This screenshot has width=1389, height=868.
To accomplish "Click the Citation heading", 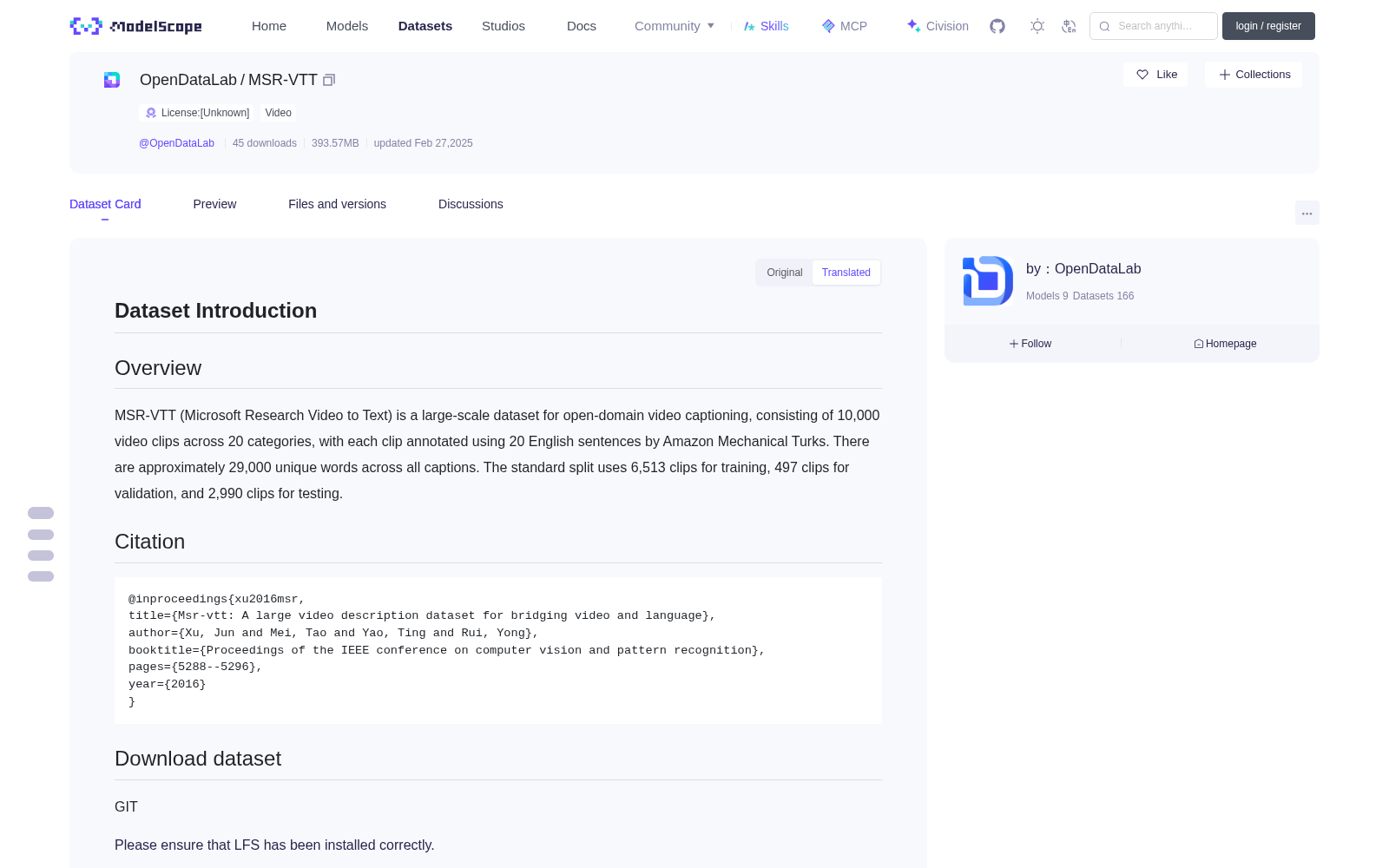I will [149, 542].
